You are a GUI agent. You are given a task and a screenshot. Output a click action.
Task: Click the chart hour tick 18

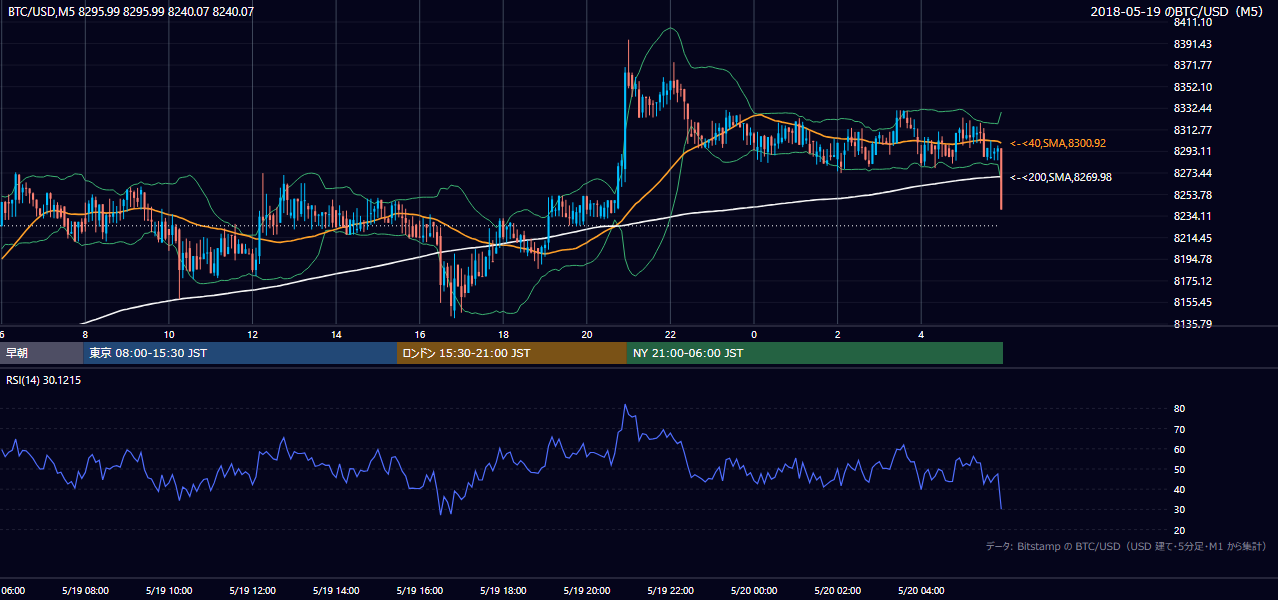coord(503,334)
